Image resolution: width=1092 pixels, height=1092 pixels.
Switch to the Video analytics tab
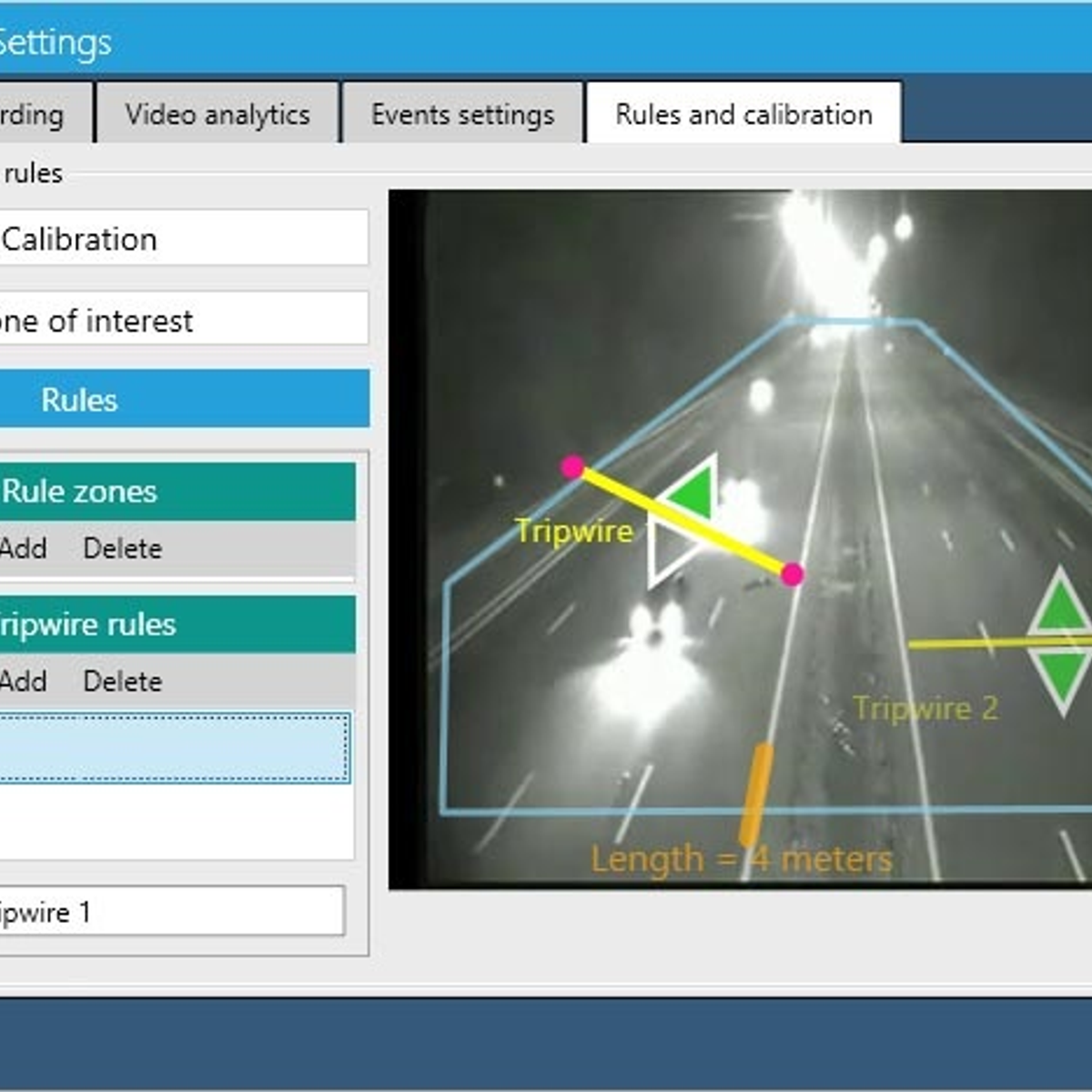pos(217,114)
